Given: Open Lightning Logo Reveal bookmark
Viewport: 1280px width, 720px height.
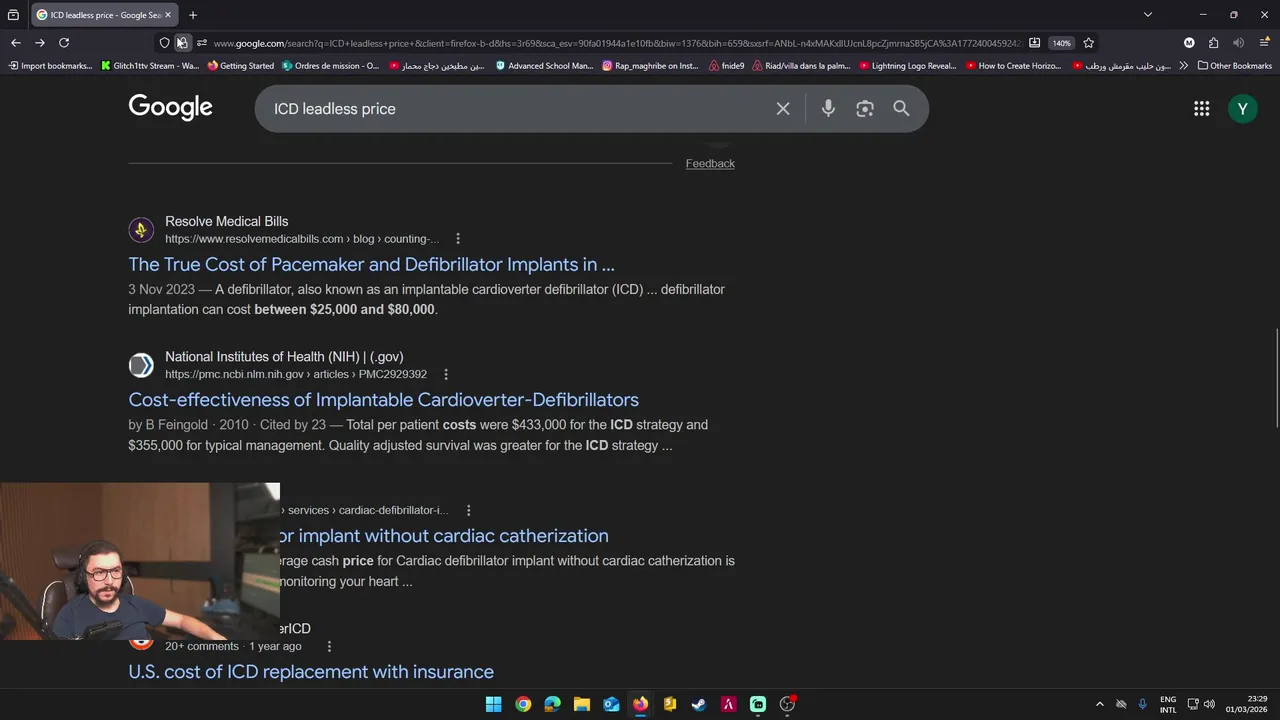Looking at the screenshot, I should [x=908, y=66].
